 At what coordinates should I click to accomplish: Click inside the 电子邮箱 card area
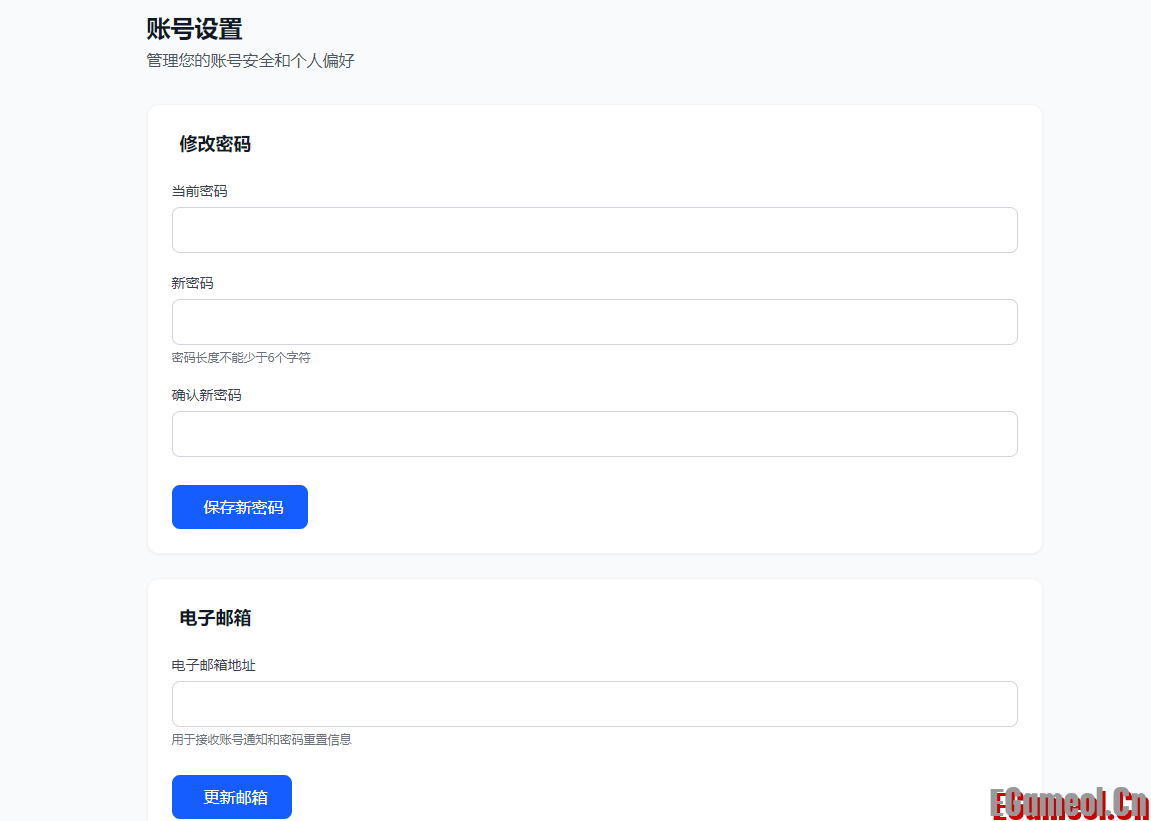[x=595, y=700]
